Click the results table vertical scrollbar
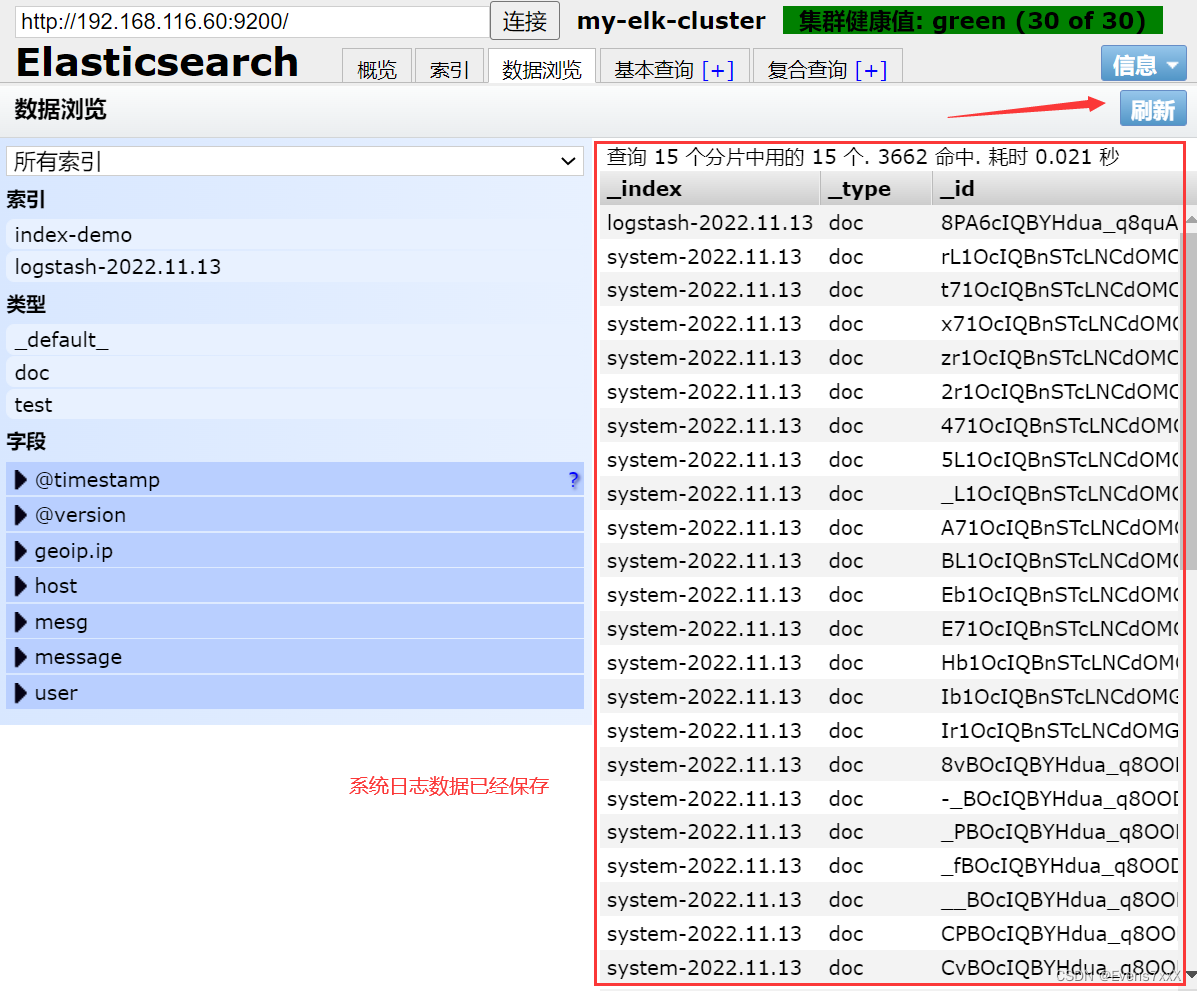This screenshot has height=991, width=1197. (1190, 401)
